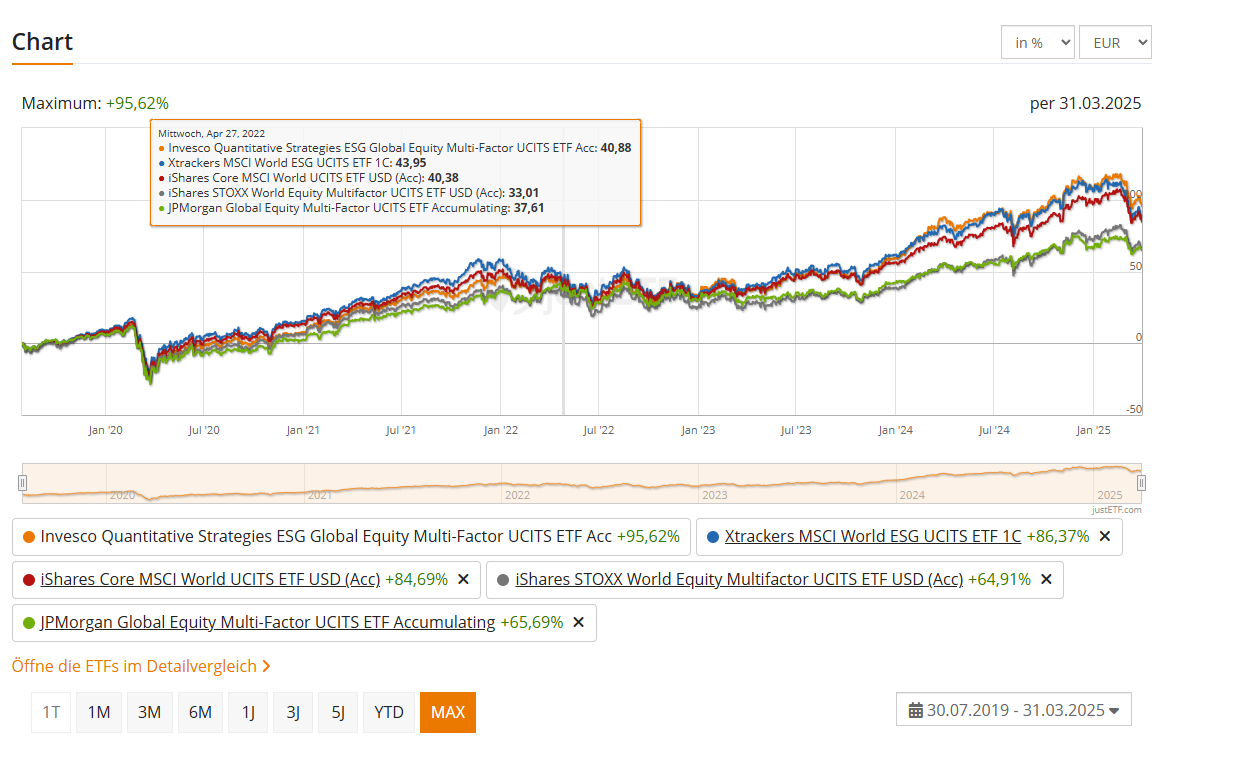Click the gray dot of iShares STOXX World Multifactor
The width and height of the screenshot is (1257, 775).
pos(503,580)
